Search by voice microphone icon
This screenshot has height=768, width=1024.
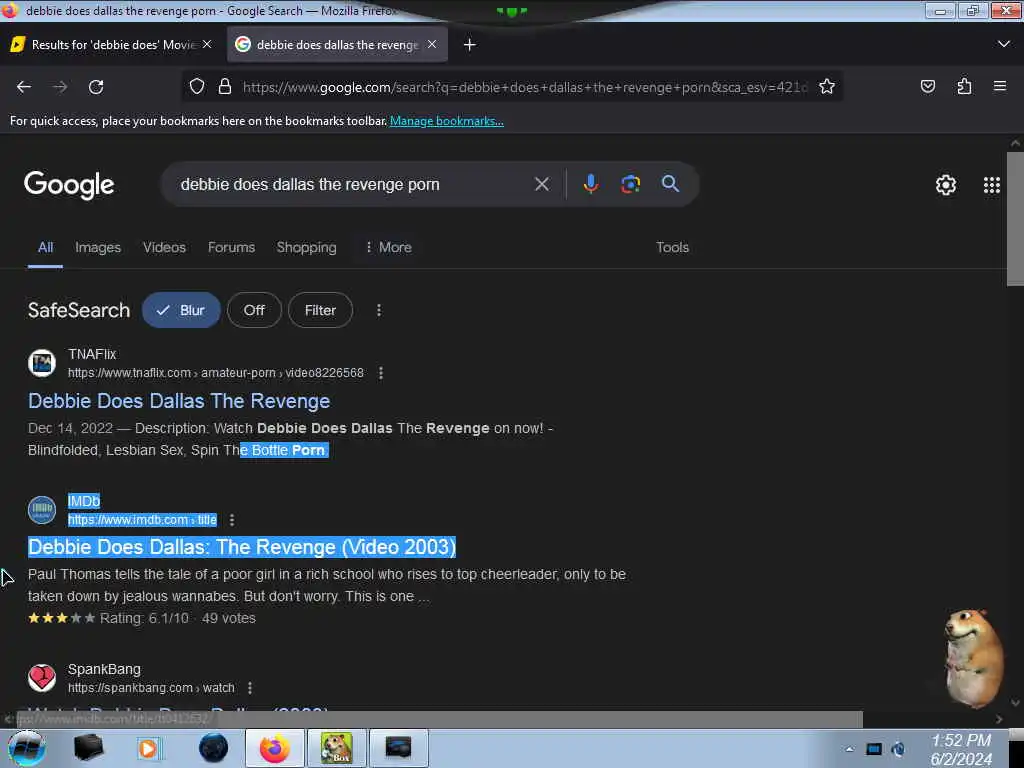pos(590,184)
